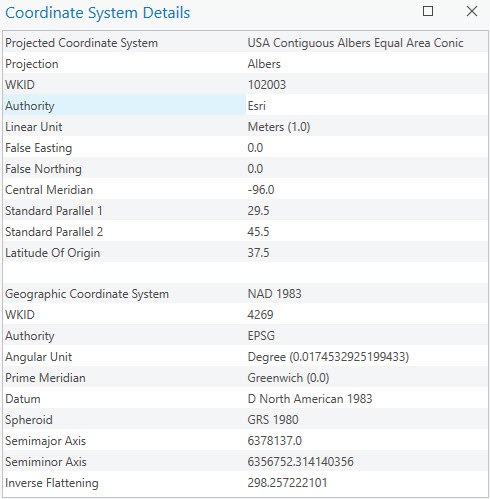Viewport: 490px width, 499px height.
Task: Select the Projected Coordinate System row
Action: [x=245, y=43]
